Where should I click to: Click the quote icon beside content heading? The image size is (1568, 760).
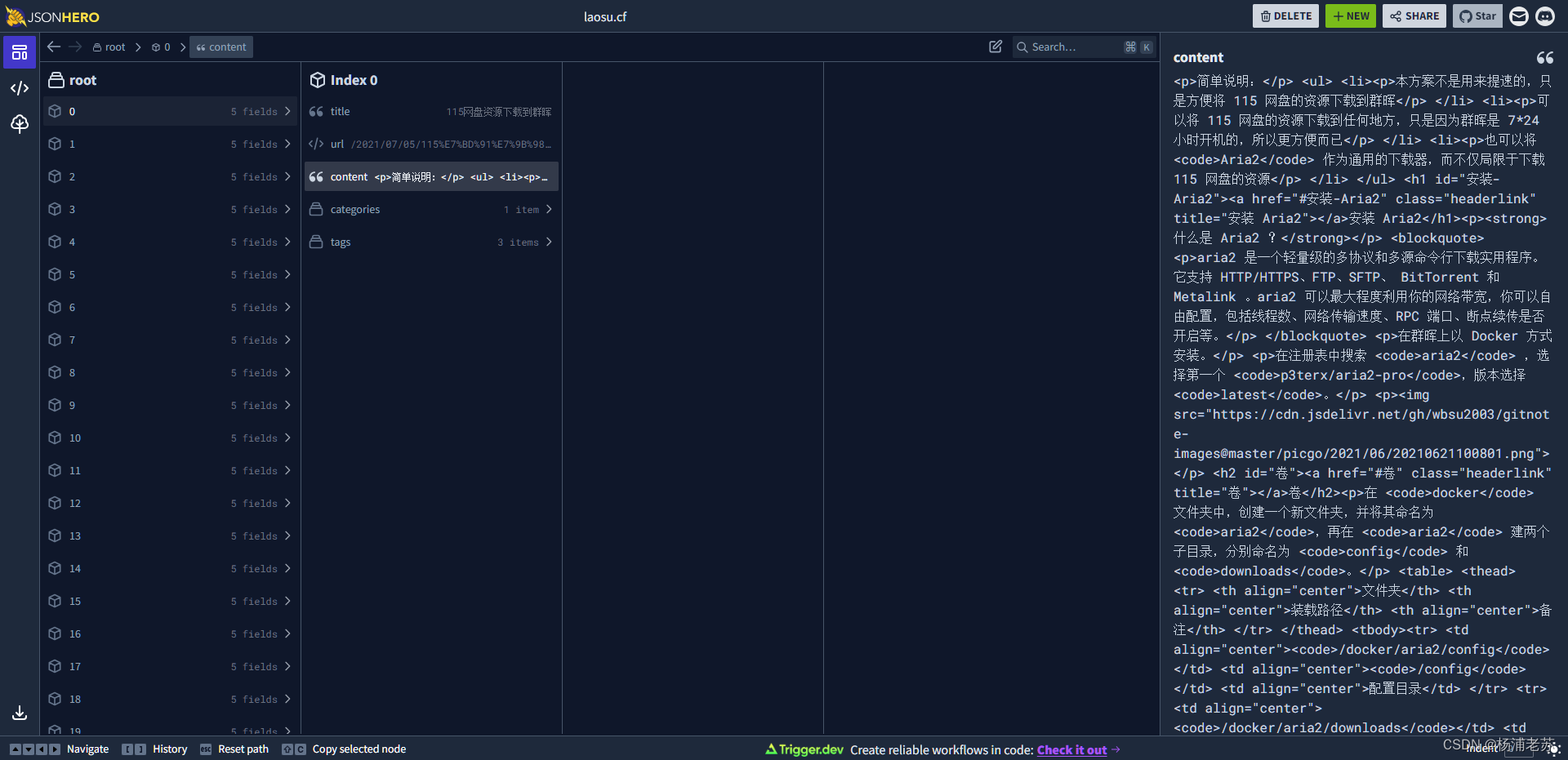click(x=1545, y=57)
